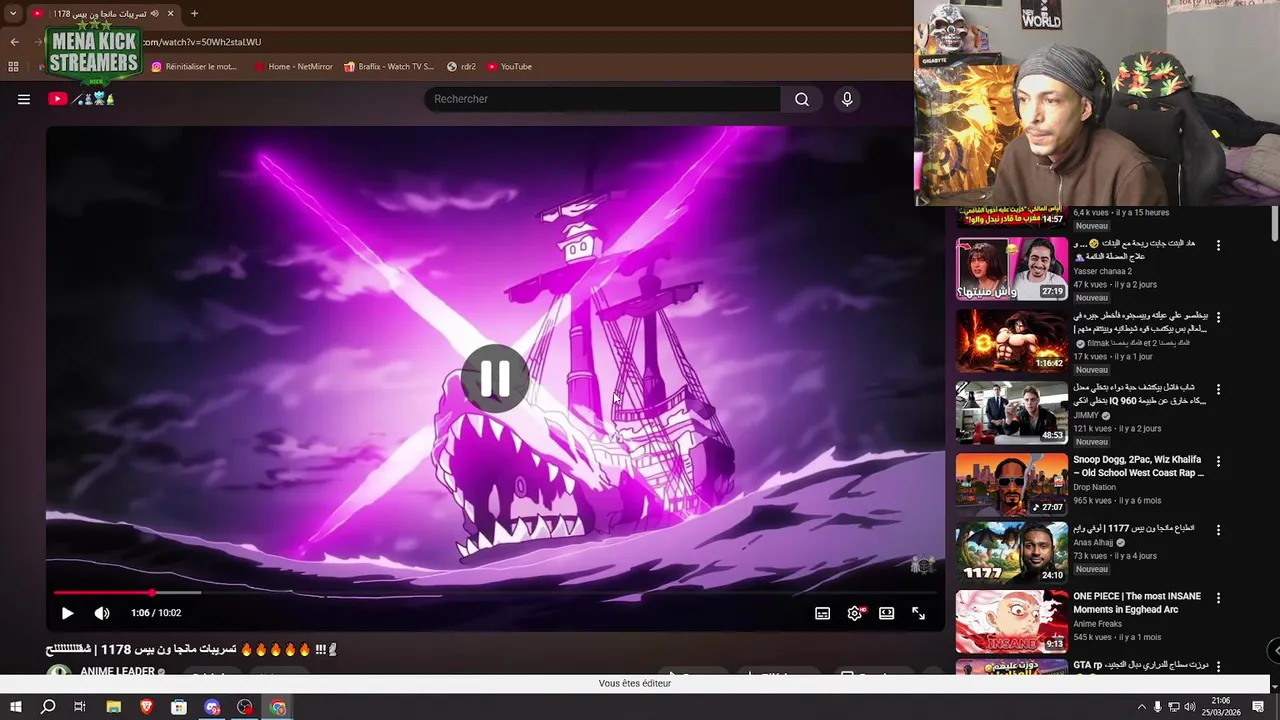This screenshot has height=720, width=1280.
Task: Select the active YouTube browser tab
Action: click(103, 14)
